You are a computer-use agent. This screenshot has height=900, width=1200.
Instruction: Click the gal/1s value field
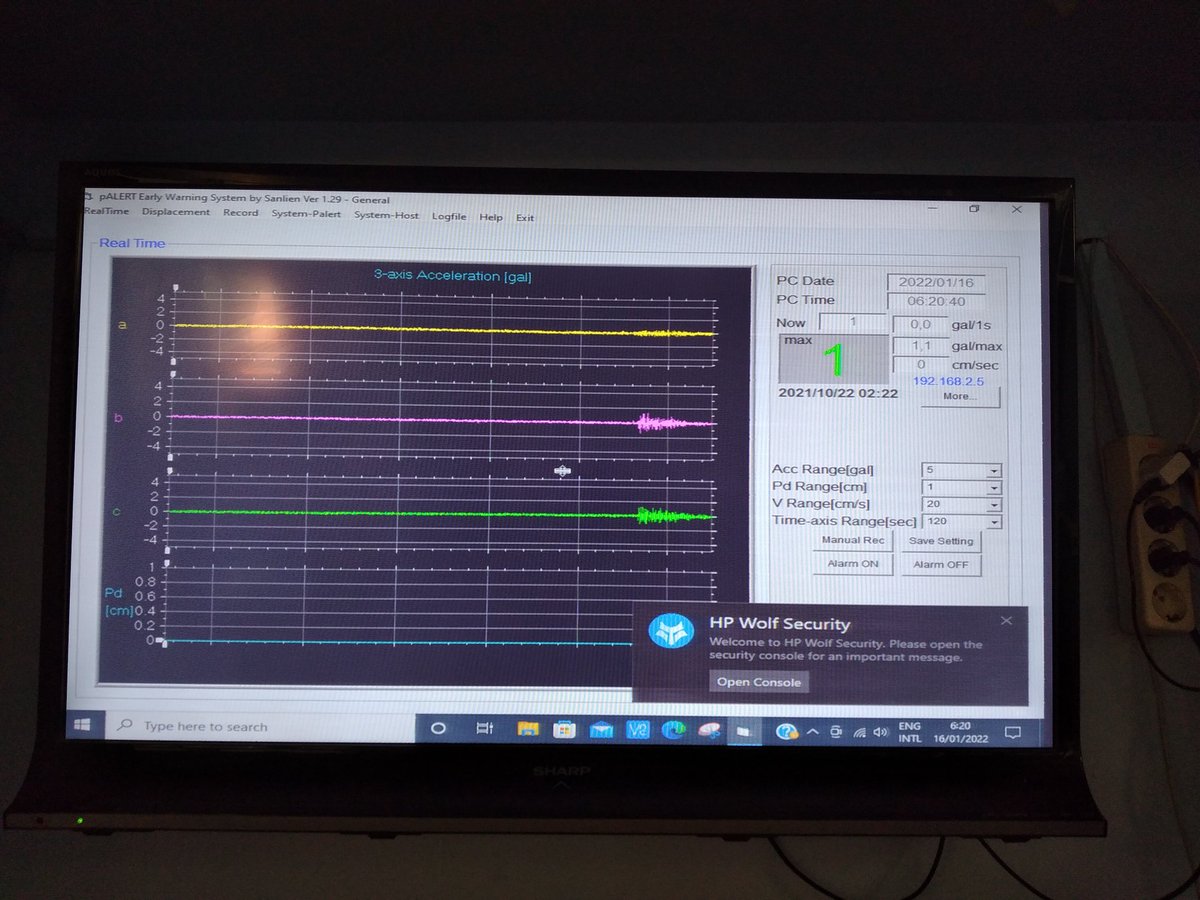tap(918, 324)
